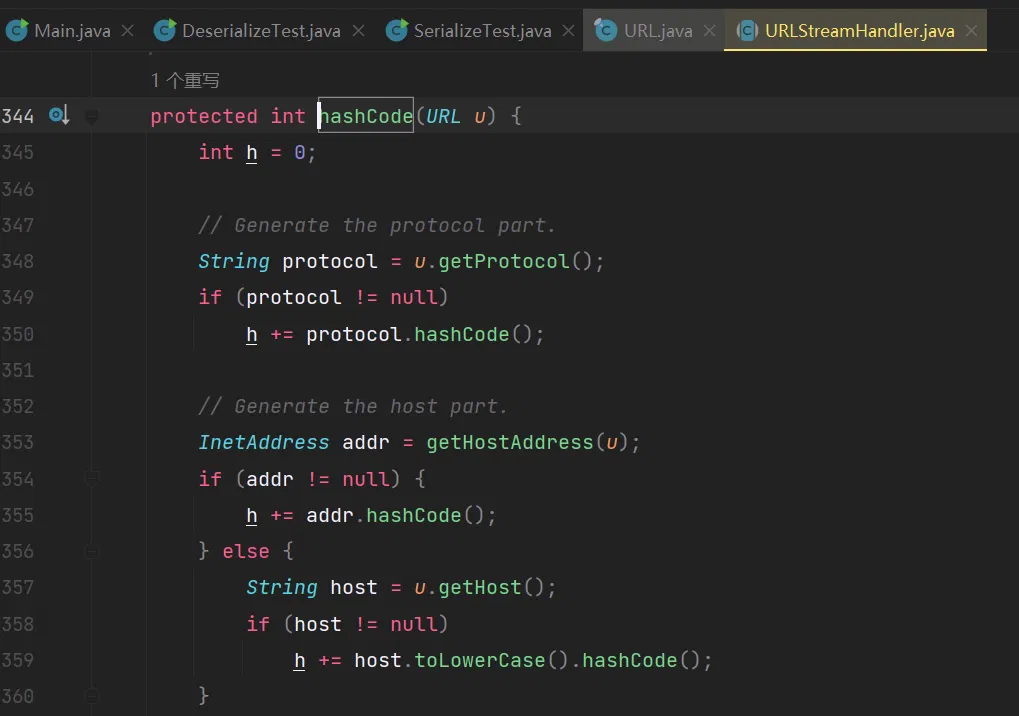The height and width of the screenshot is (716, 1019).
Task: Switch to the SerializeTest.java tab
Action: click(x=482, y=31)
